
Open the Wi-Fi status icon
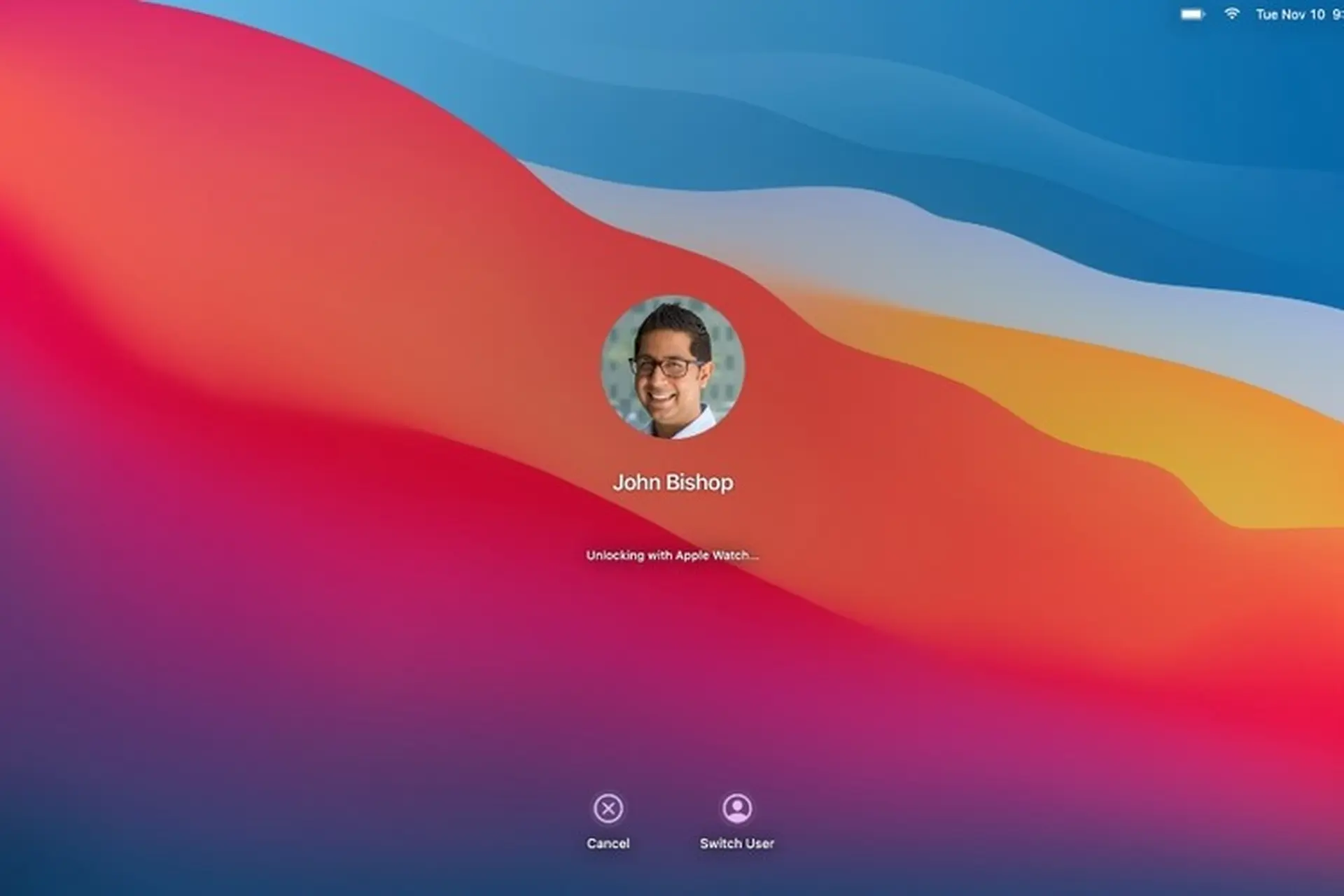[x=1232, y=14]
